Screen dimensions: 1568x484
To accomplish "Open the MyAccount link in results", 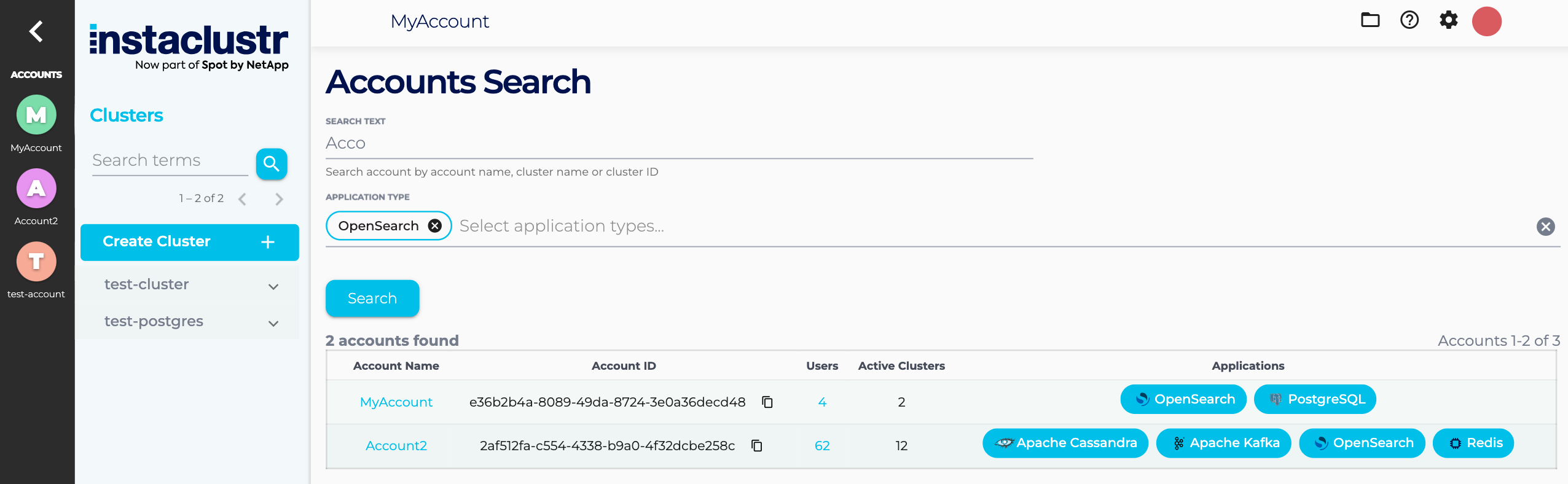I will click(396, 402).
